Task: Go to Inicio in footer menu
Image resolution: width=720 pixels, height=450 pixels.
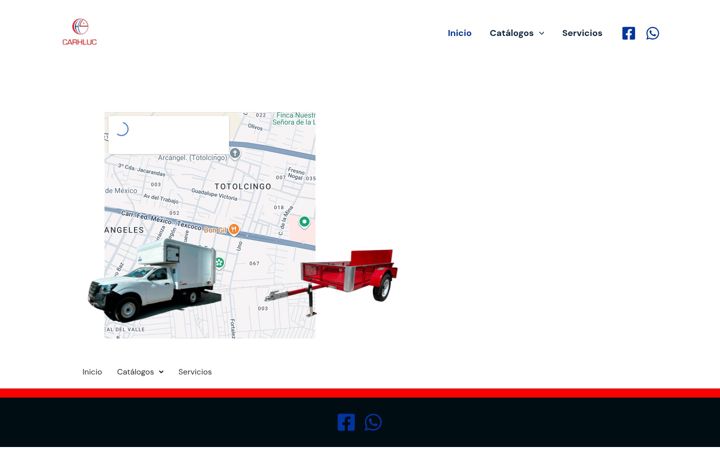Action: (92, 372)
